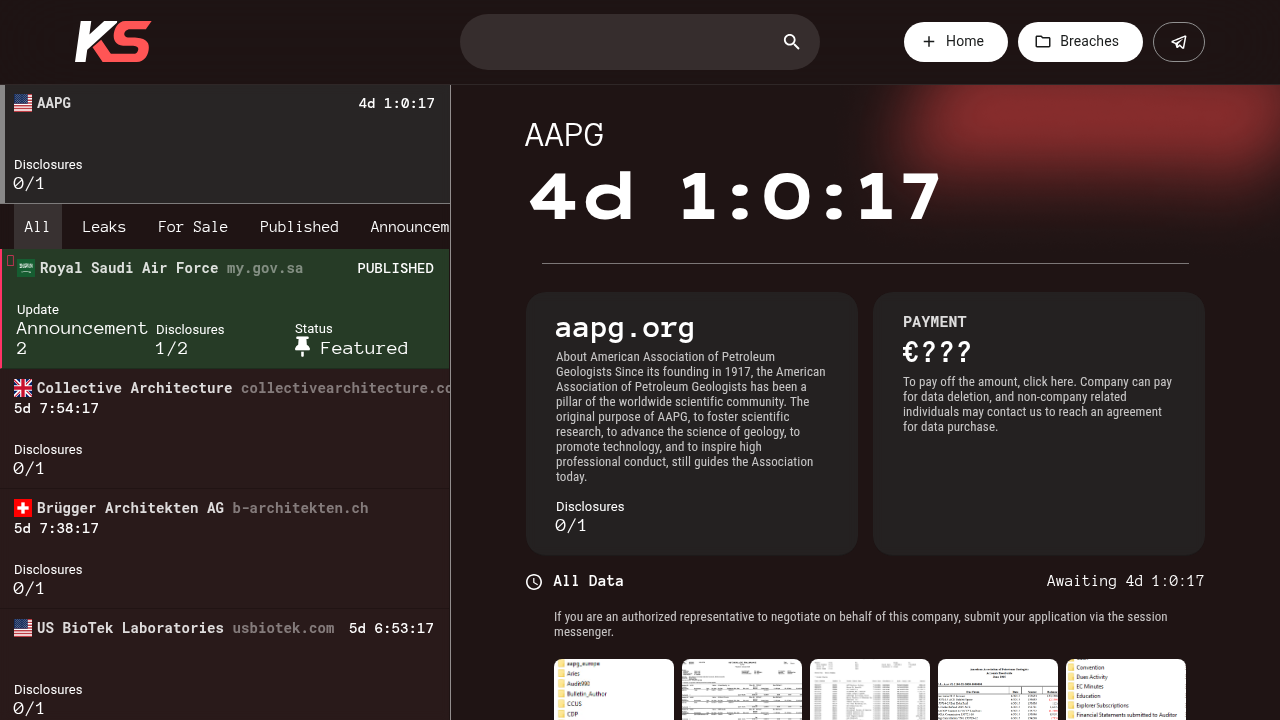Click the my.gov.sa domain text
This screenshot has height=720, width=1280.
click(x=265, y=268)
